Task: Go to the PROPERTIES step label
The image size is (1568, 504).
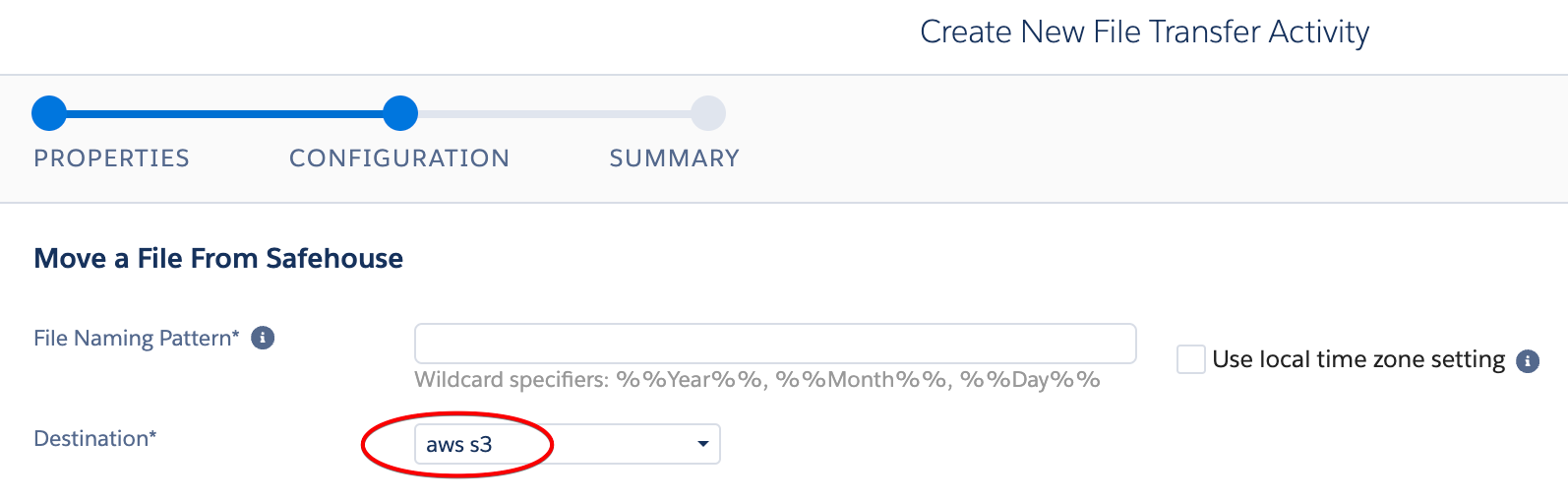Action: (111, 158)
